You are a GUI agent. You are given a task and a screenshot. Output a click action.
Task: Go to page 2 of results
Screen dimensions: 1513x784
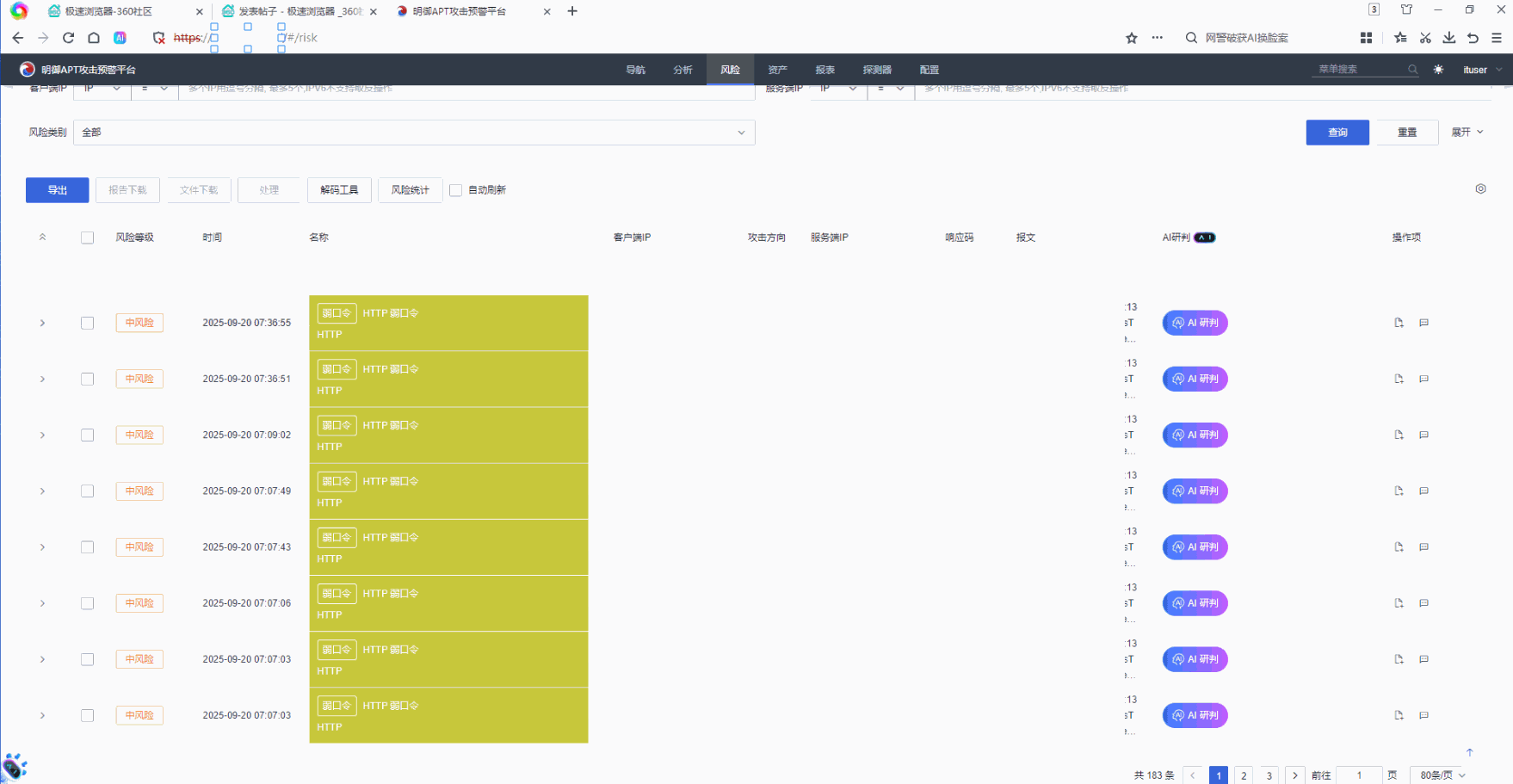[x=1243, y=775]
